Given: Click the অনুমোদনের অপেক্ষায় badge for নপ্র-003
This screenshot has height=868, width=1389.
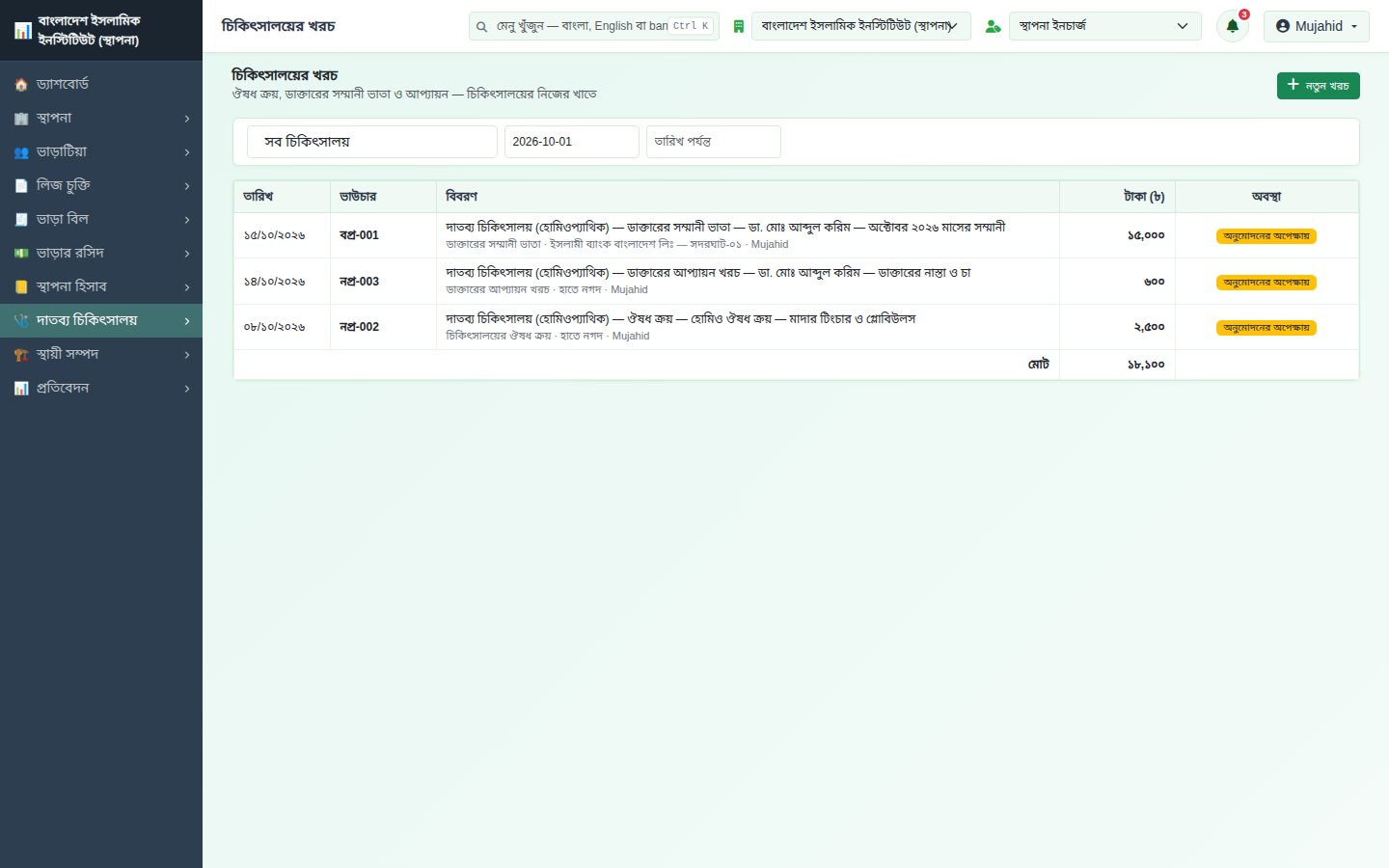Looking at the screenshot, I should point(1266,283).
